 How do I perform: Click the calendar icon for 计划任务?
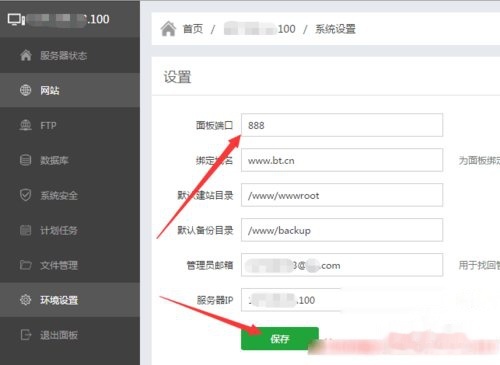pyautogui.click(x=26, y=230)
